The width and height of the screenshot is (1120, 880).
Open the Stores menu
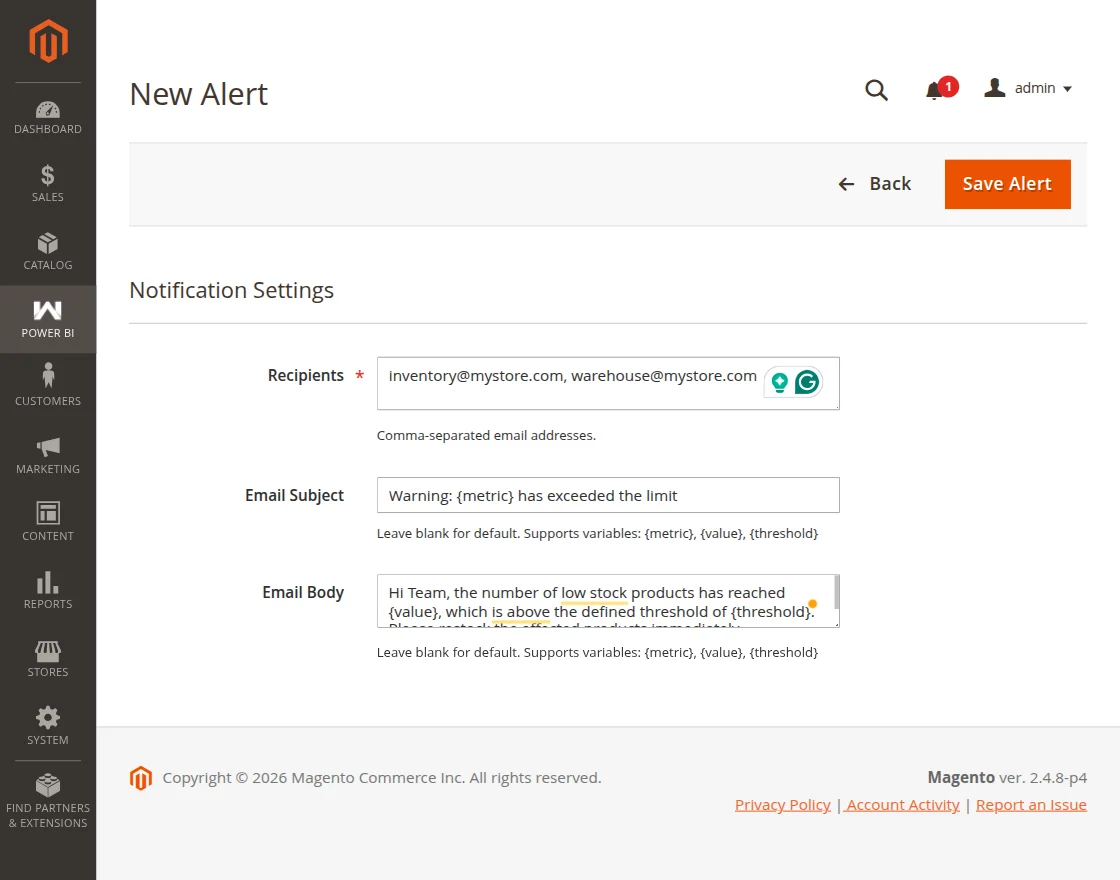pyautogui.click(x=48, y=659)
